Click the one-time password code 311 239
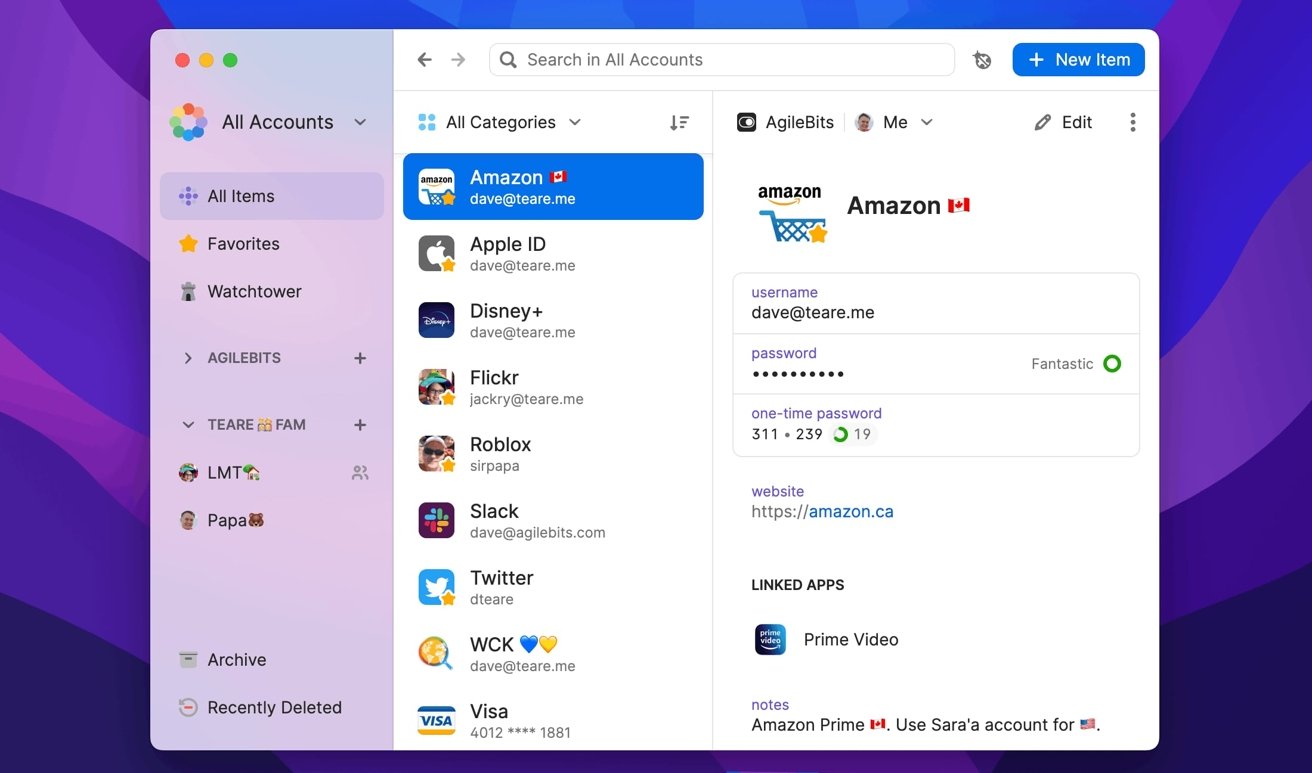 click(787, 434)
